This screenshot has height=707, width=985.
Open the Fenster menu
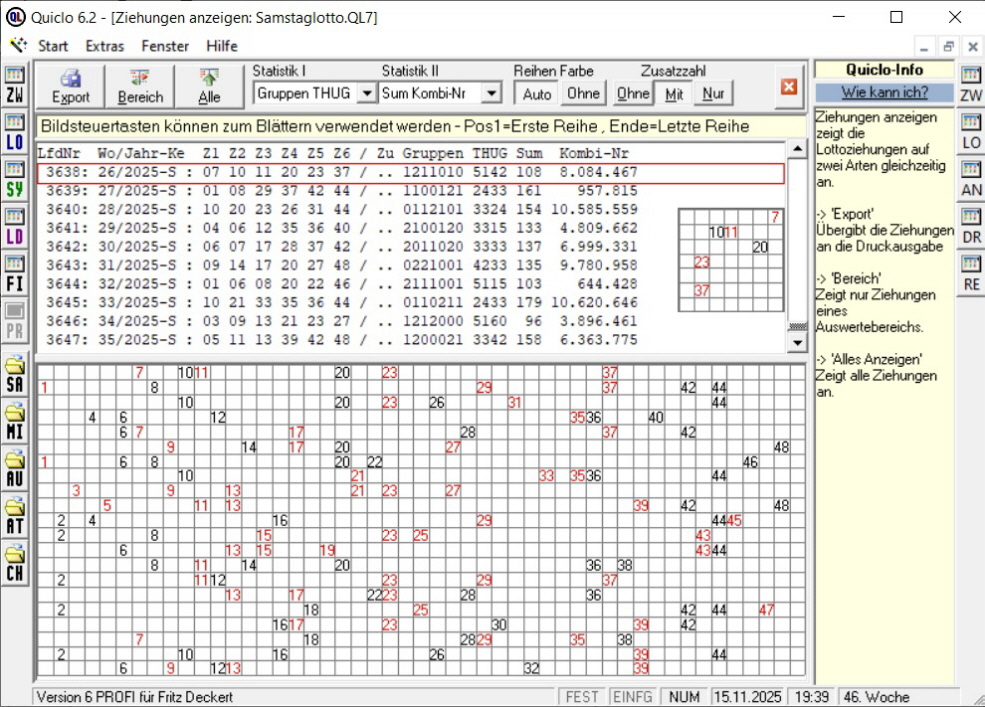click(165, 46)
